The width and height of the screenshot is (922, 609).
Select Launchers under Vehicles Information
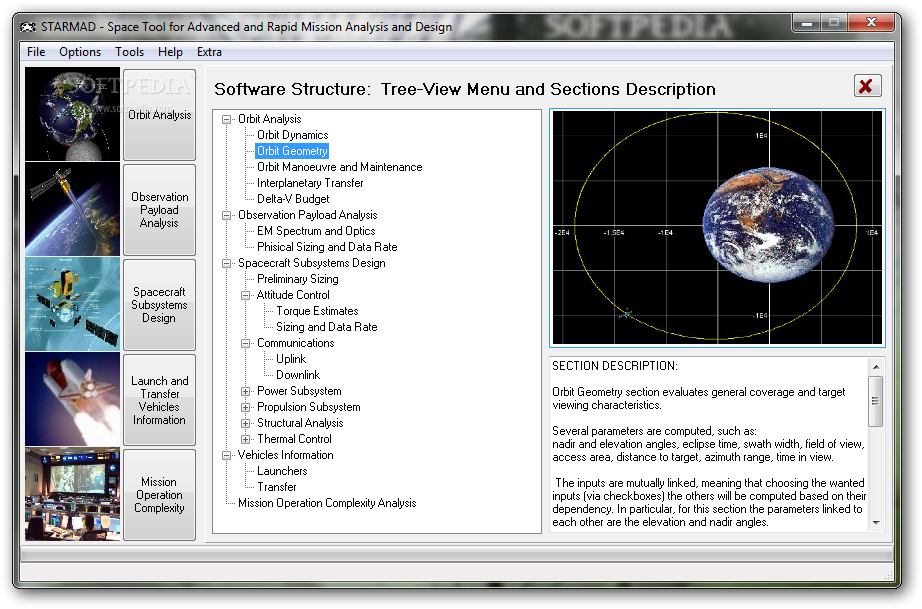(x=282, y=471)
